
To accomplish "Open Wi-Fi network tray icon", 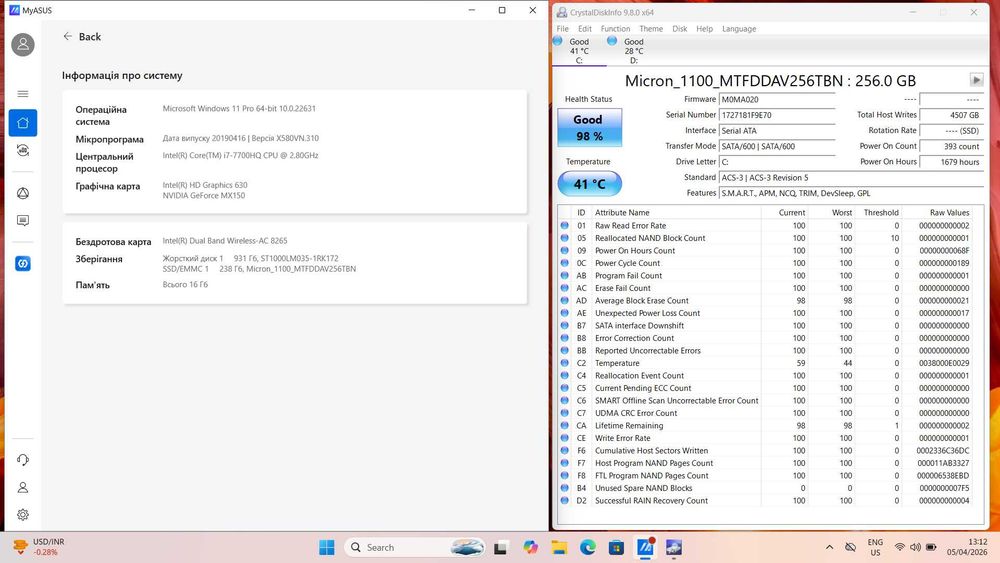I will (x=900, y=547).
